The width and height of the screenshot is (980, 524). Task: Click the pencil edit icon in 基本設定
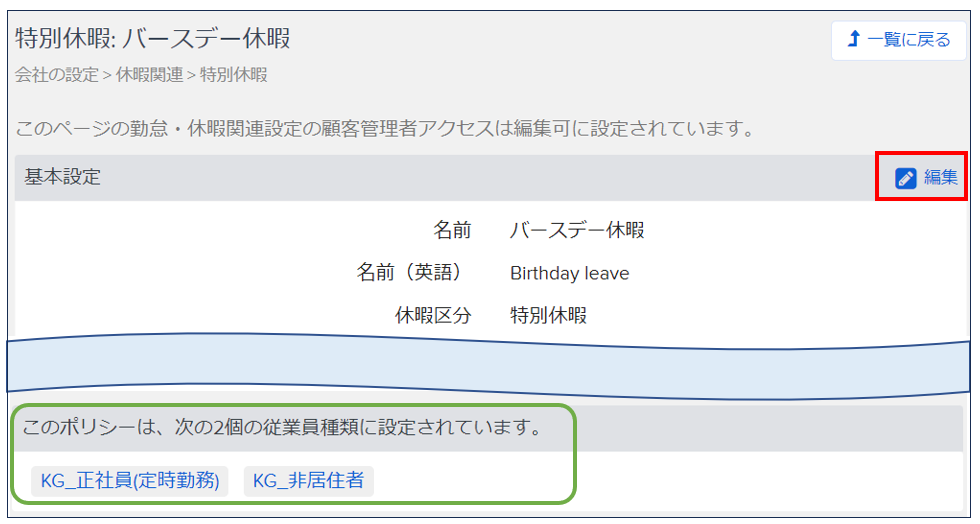[x=905, y=178]
